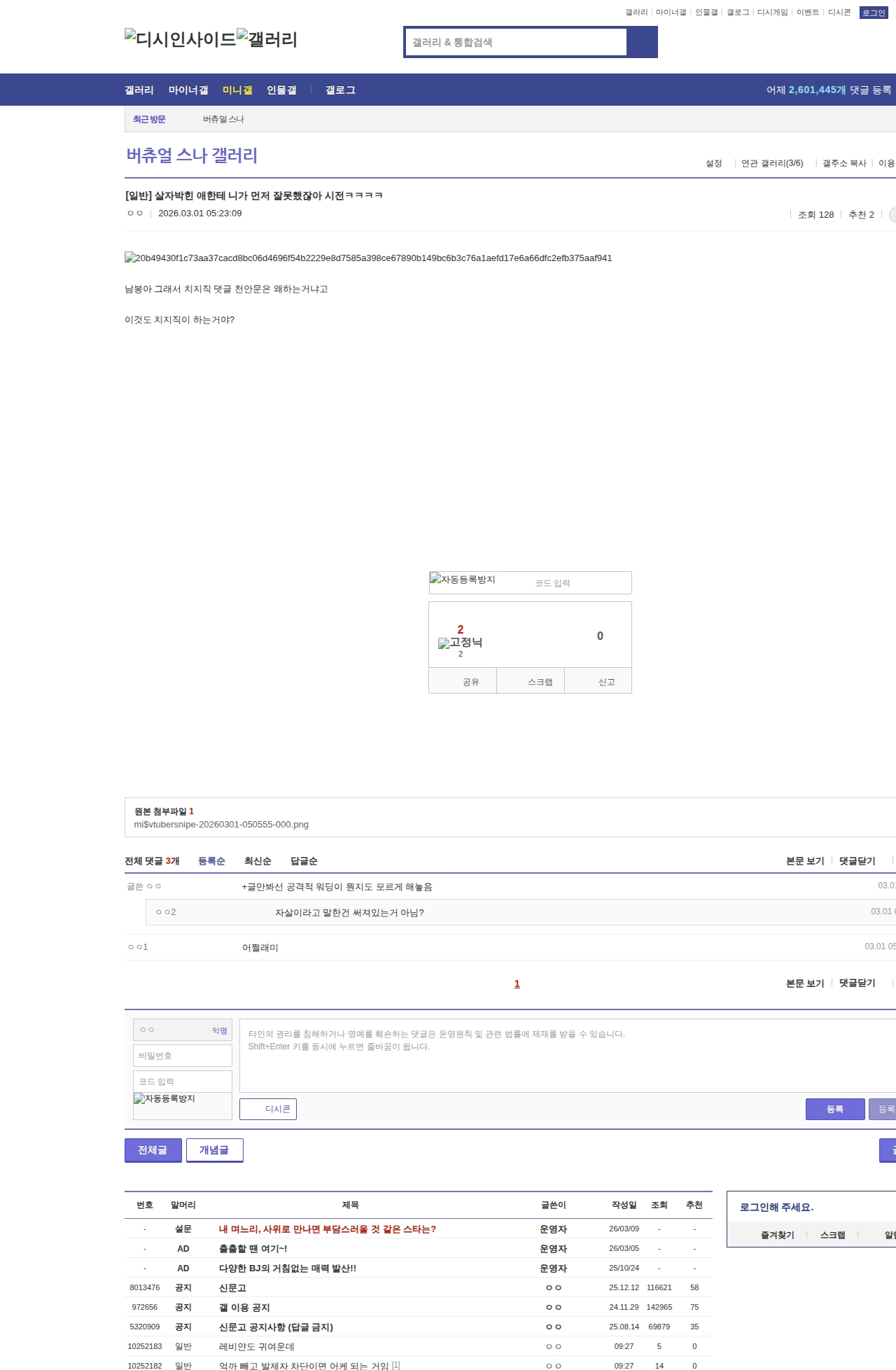
Task: Open the 설문 post '내 며느리, 사위로 만나면...'
Action: (328, 1229)
